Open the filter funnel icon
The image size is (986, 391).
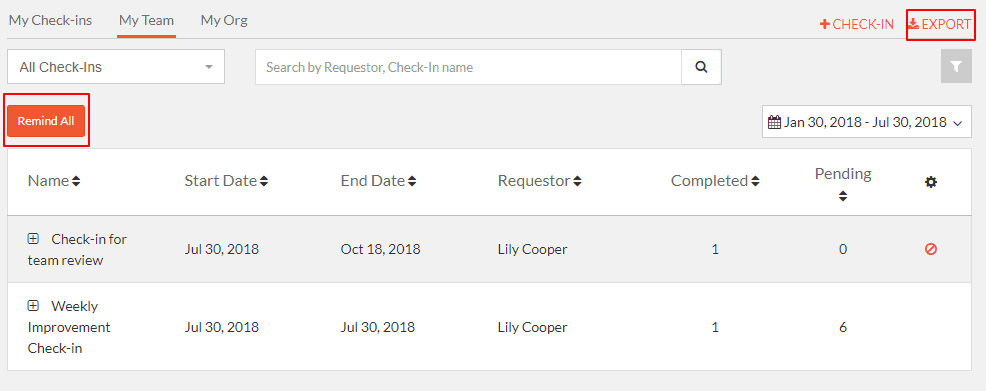click(x=956, y=67)
